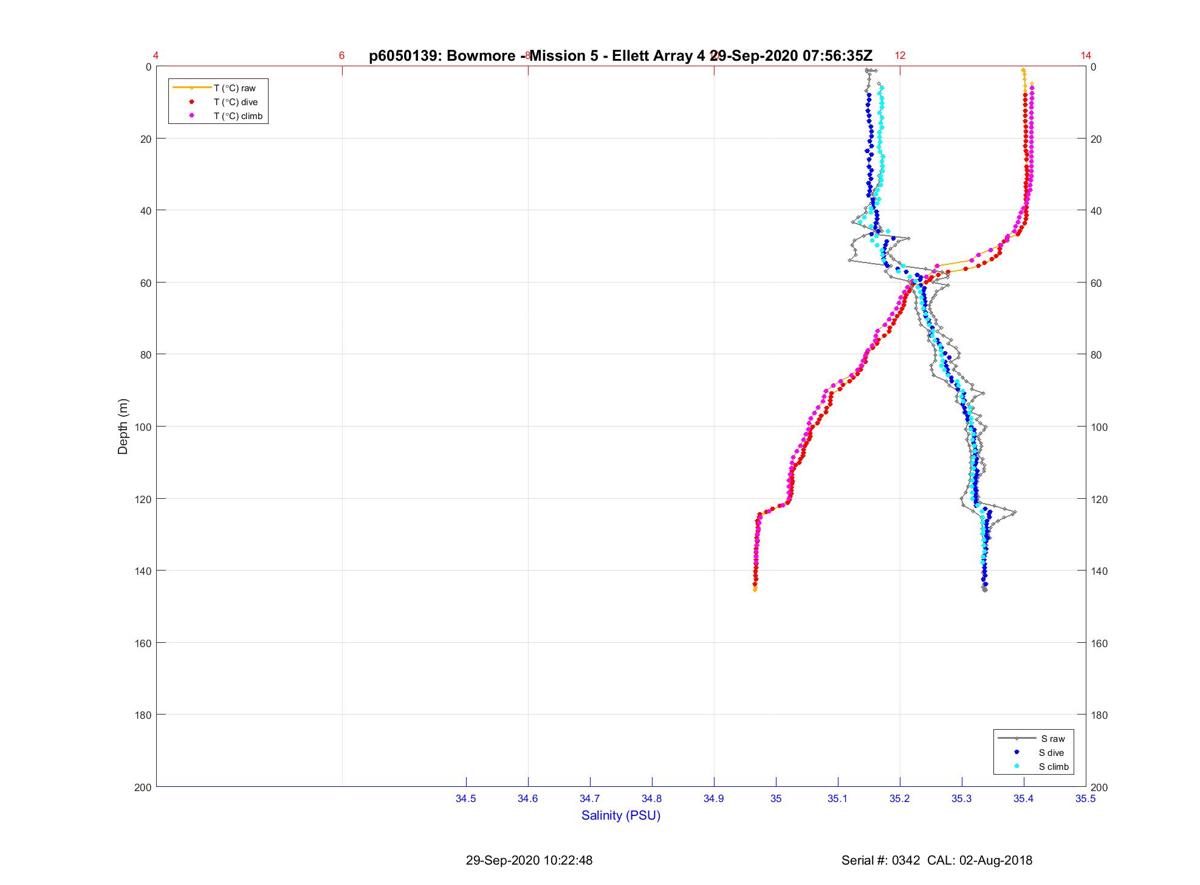Image resolution: width=1200 pixels, height=885 pixels.
Task: Select the 35.4 salinity tick label
Action: 1024,798
